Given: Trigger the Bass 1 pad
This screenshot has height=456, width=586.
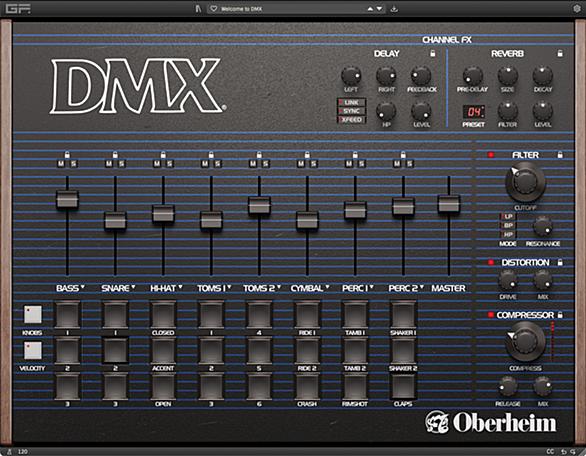Looking at the screenshot, I should point(67,315).
